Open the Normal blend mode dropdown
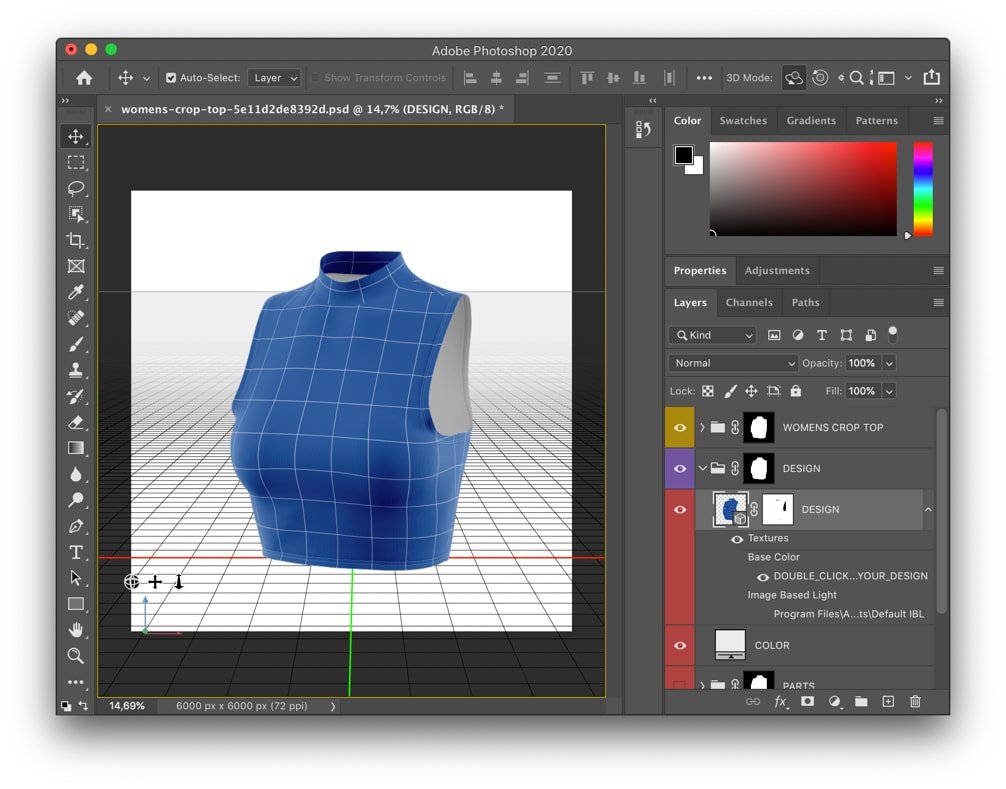Screen dimensions: 1006x789 click(x=733, y=363)
